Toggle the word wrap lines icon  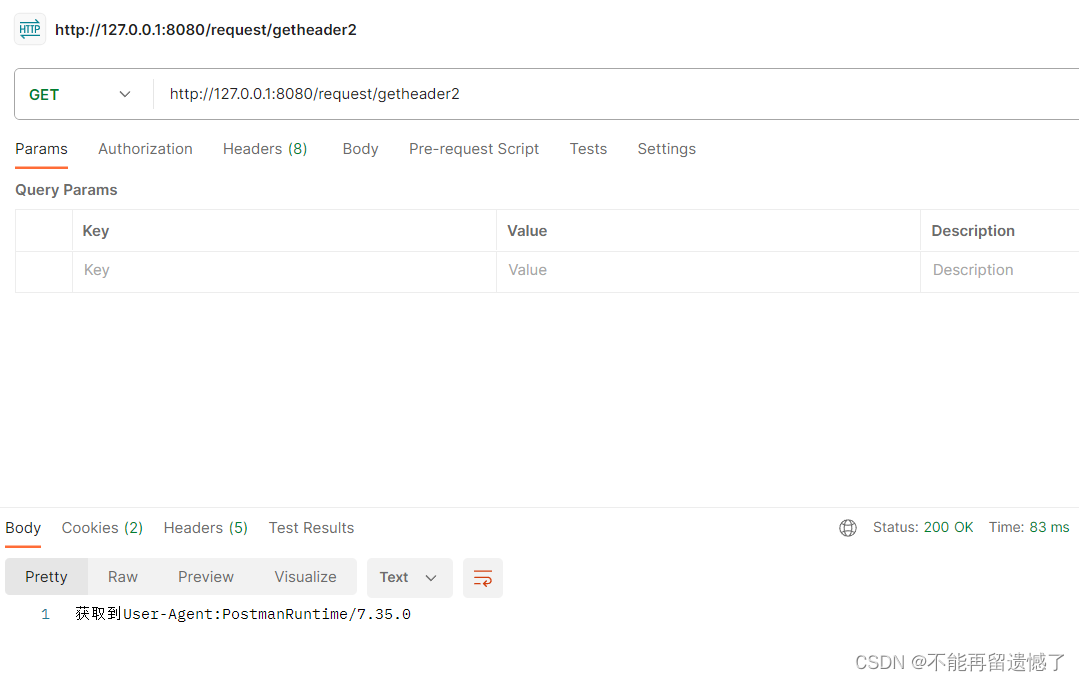[x=482, y=578]
